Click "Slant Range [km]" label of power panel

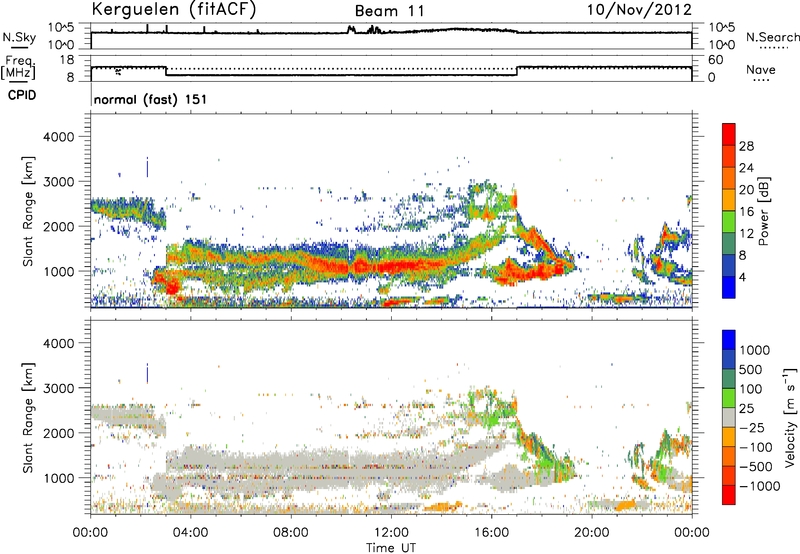[x=28, y=211]
